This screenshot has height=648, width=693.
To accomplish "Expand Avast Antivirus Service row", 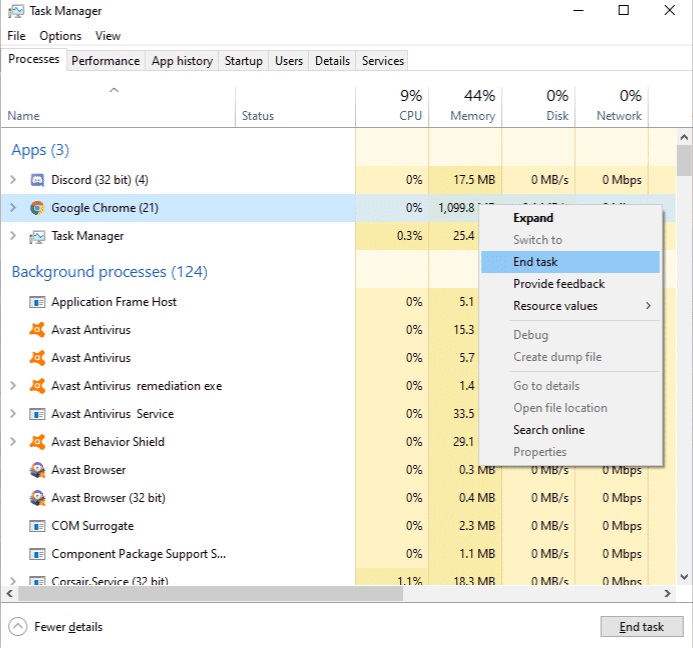I will tap(13, 413).
